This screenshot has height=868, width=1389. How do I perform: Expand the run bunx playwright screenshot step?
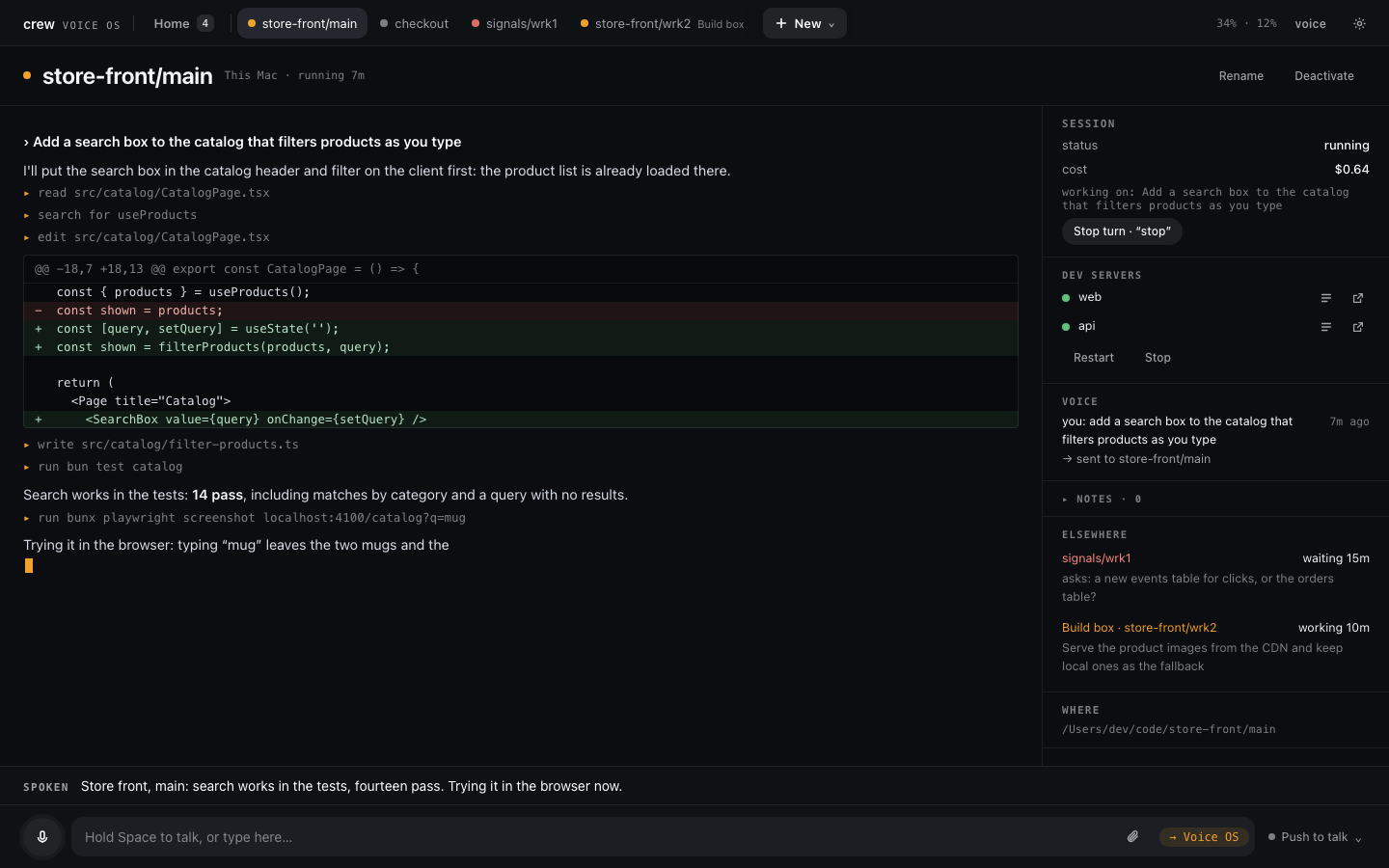pos(245,518)
